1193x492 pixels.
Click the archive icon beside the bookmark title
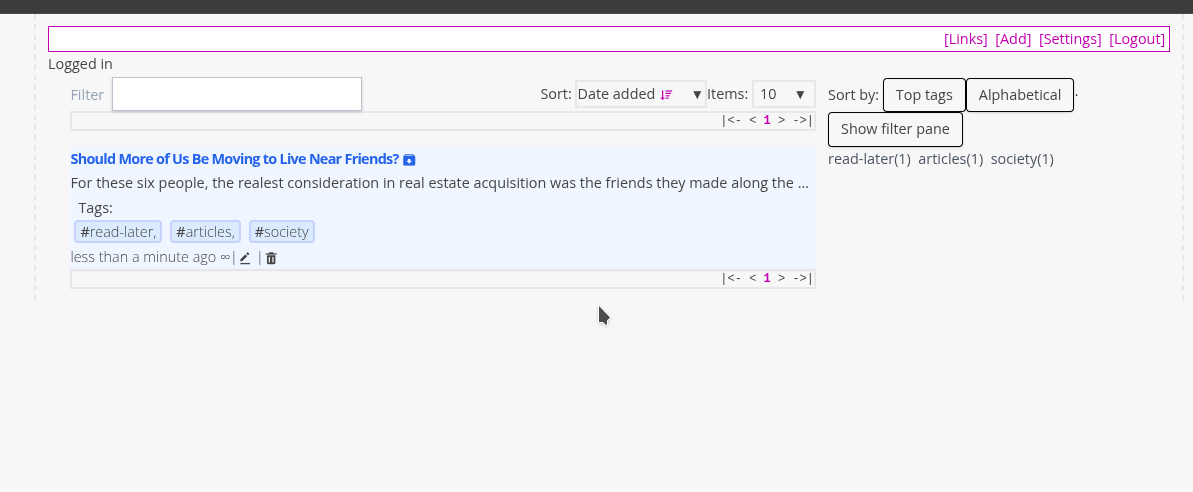click(409, 160)
